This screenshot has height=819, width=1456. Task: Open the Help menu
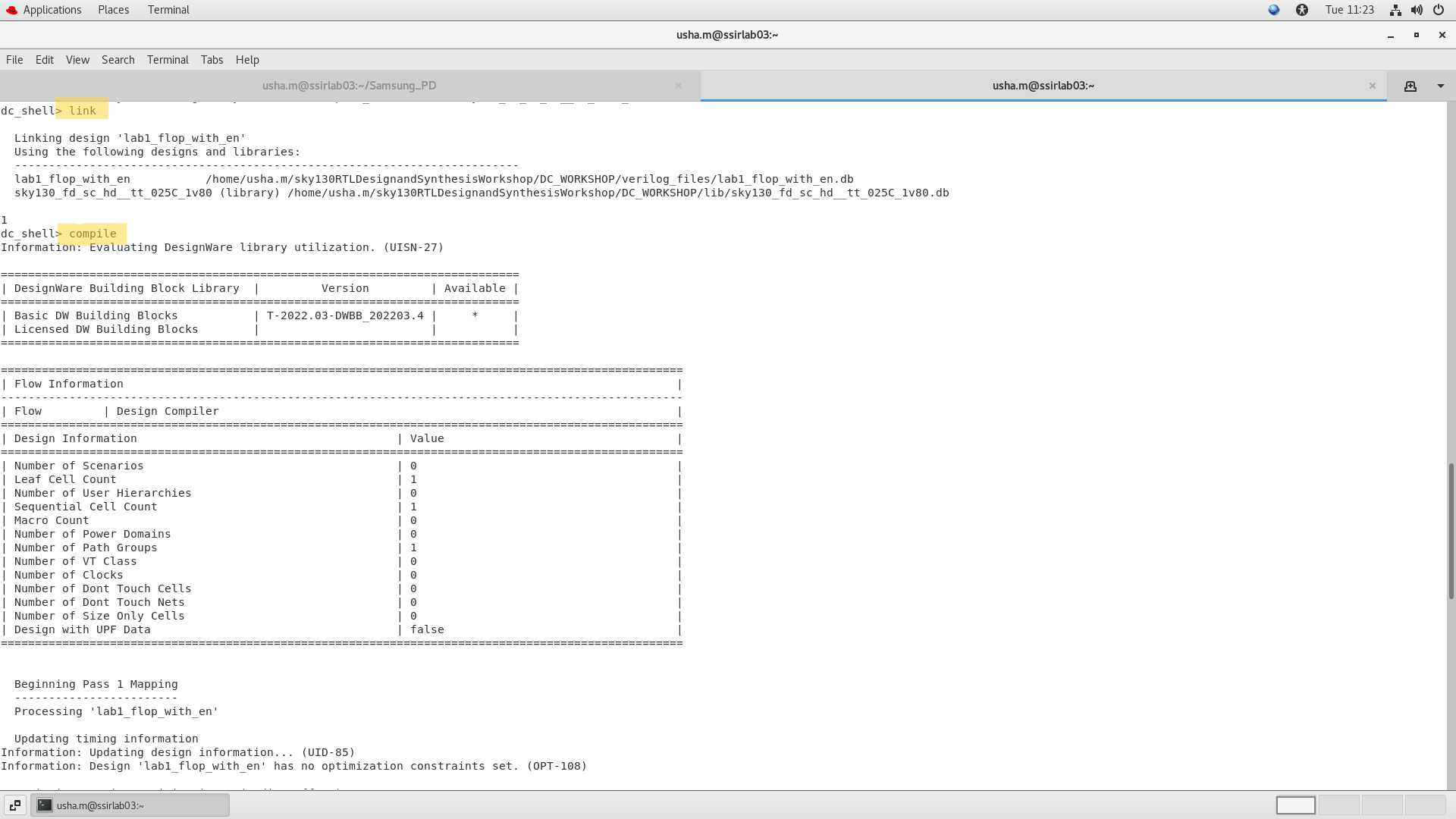click(247, 60)
